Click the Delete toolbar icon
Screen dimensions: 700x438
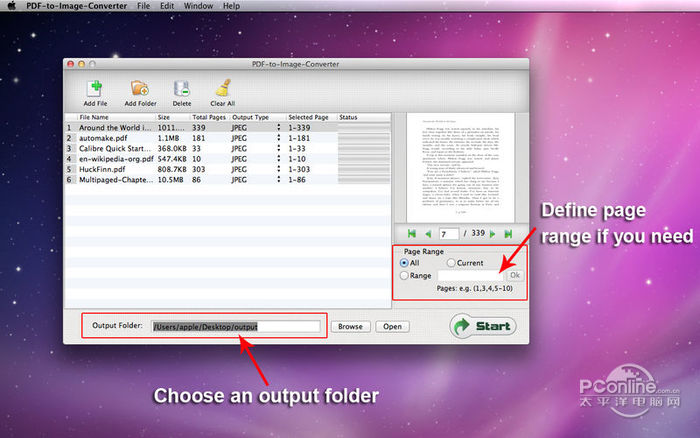(182, 88)
